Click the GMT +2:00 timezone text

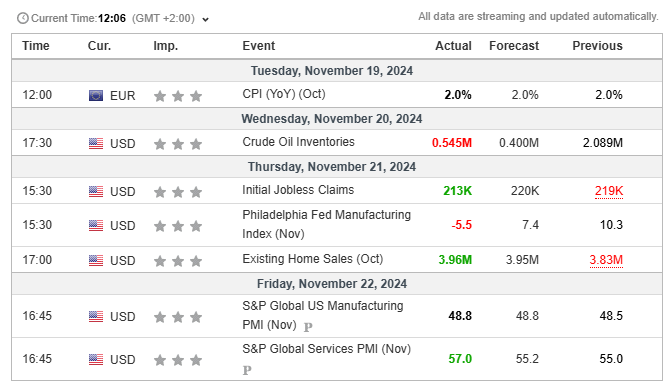point(163,19)
